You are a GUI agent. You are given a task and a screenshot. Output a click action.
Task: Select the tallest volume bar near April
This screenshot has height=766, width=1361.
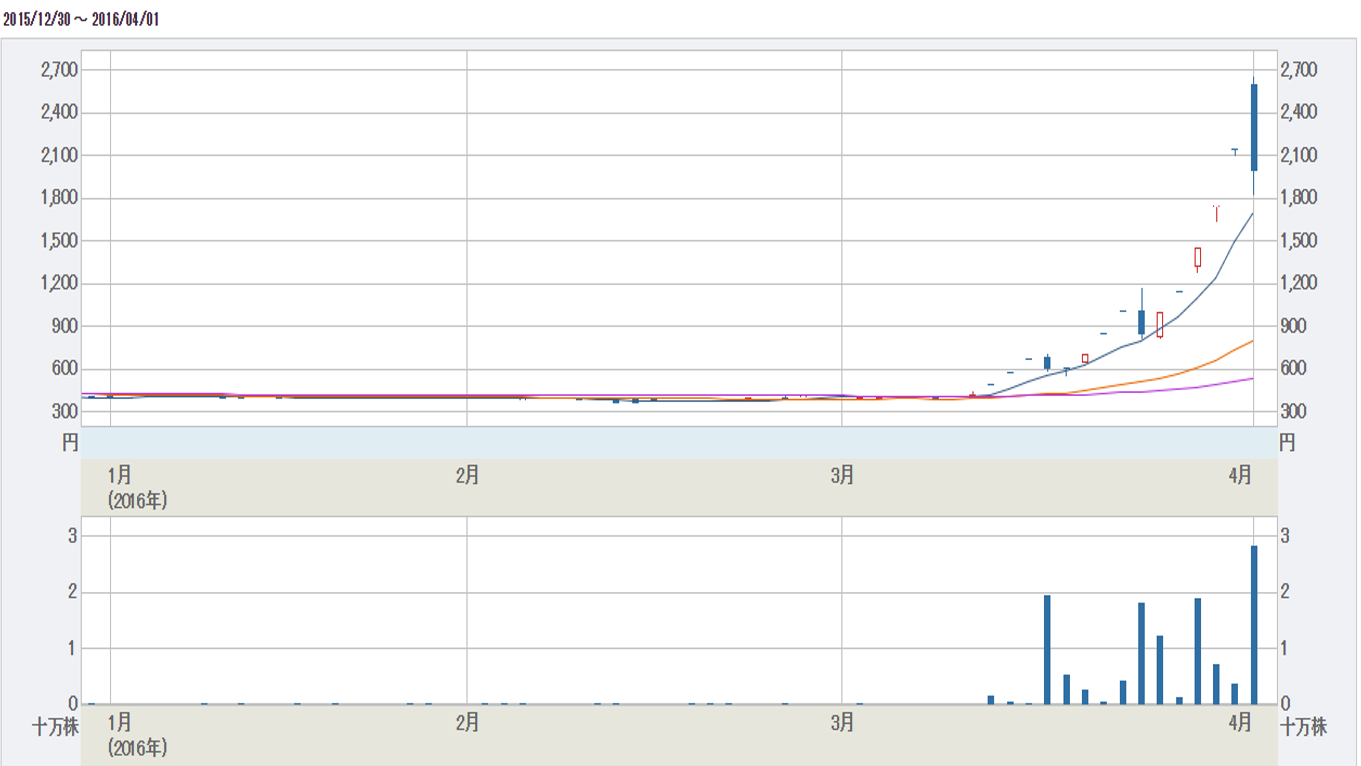point(1254,625)
